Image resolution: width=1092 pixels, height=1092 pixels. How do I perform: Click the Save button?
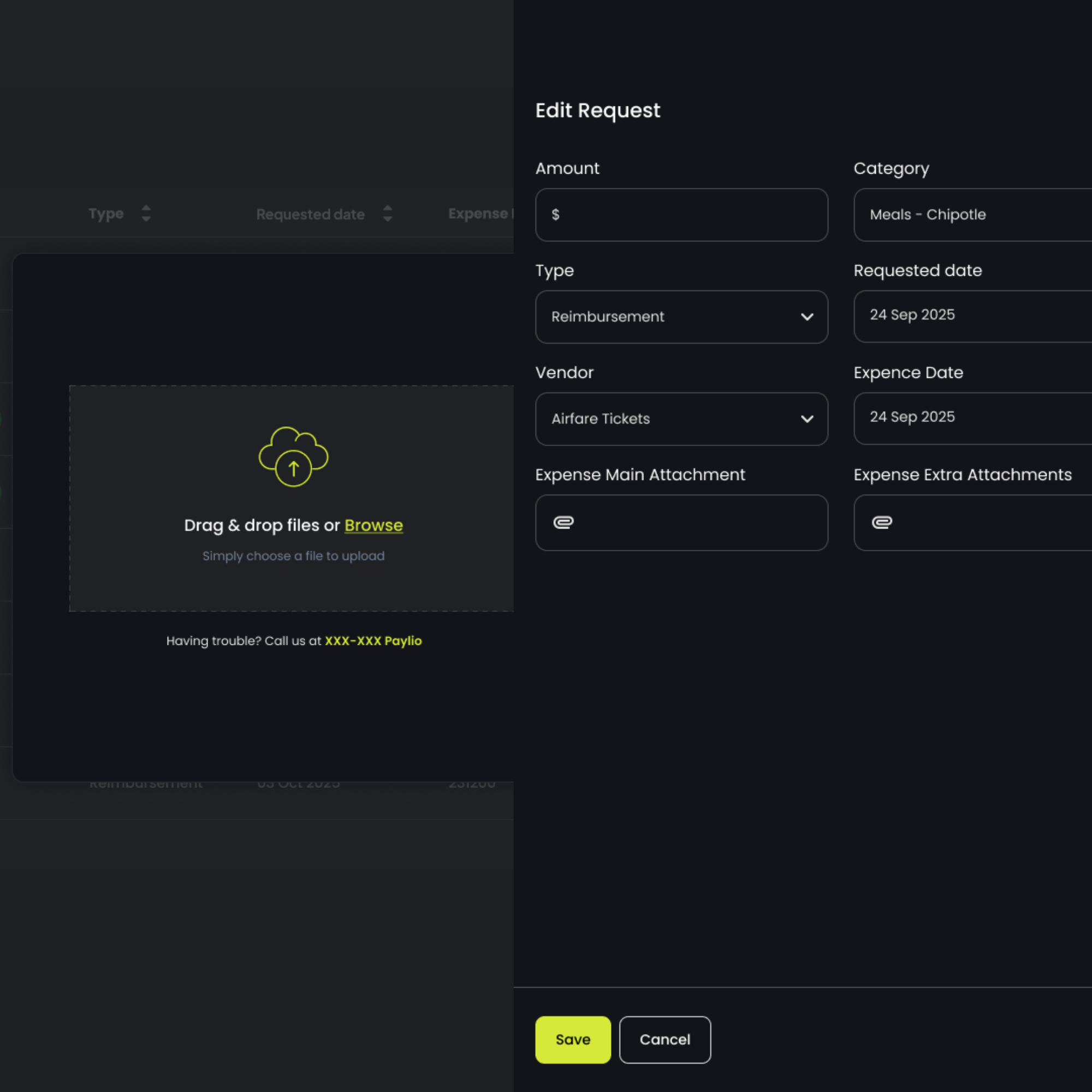(573, 1040)
